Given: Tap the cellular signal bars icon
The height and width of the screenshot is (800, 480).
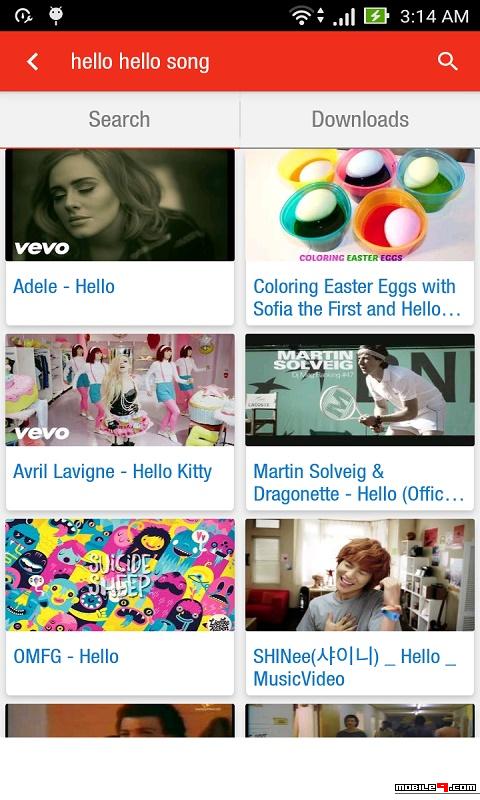Looking at the screenshot, I should [344, 17].
